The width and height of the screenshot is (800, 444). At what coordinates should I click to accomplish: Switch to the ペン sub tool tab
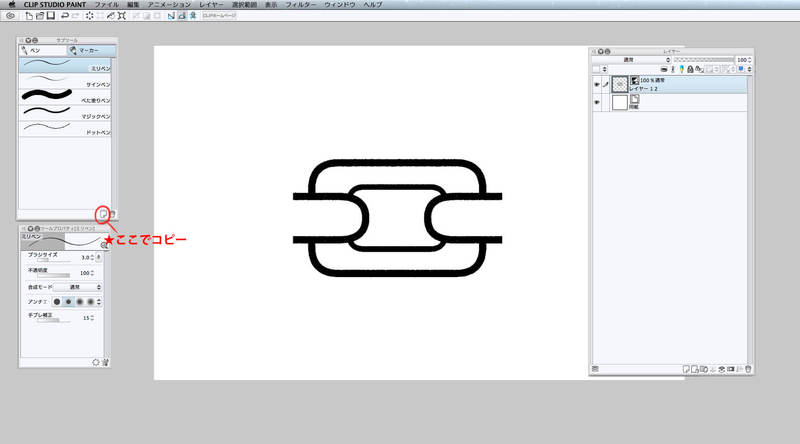43,51
